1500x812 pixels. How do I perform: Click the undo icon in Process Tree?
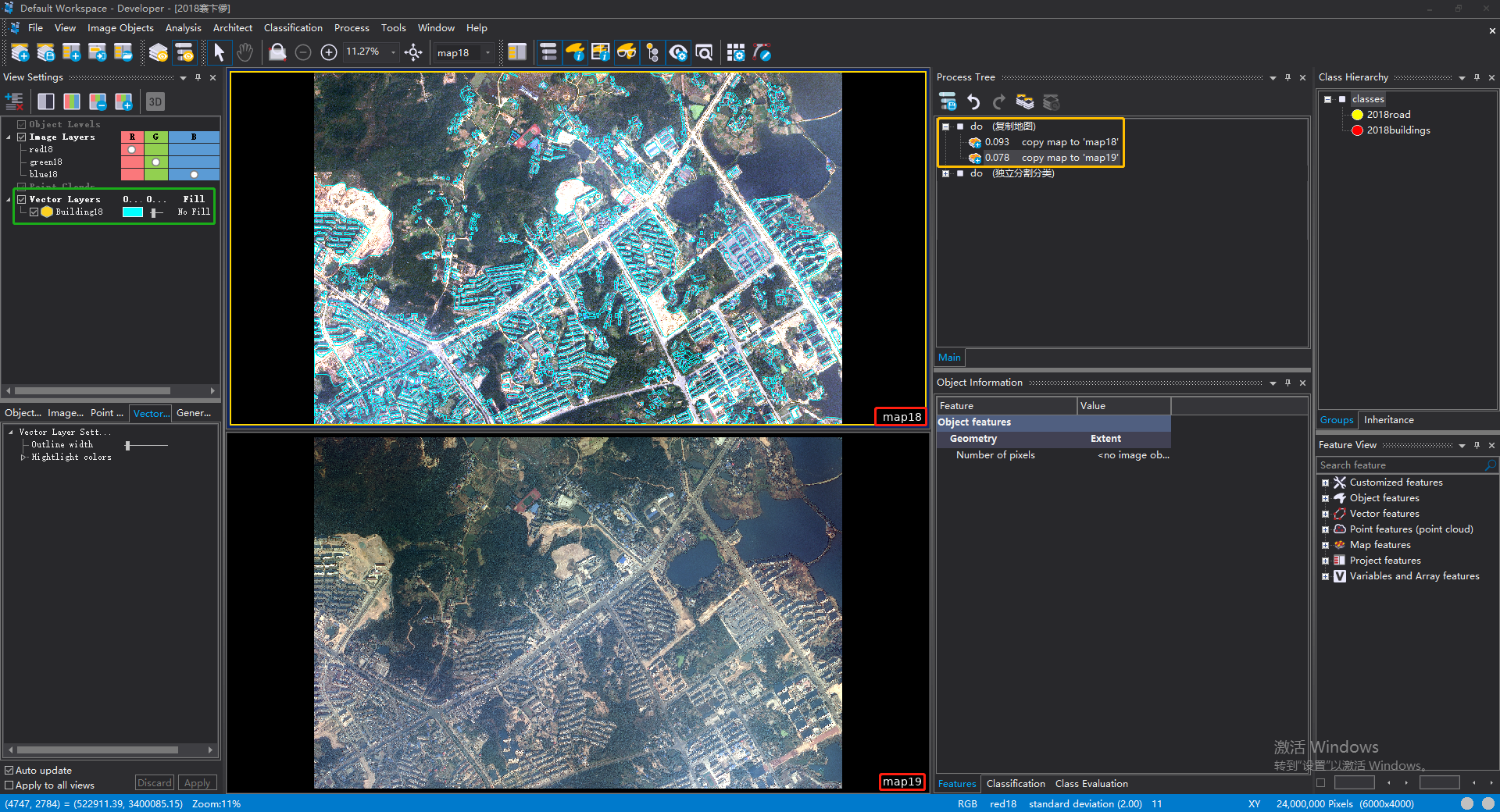(973, 102)
